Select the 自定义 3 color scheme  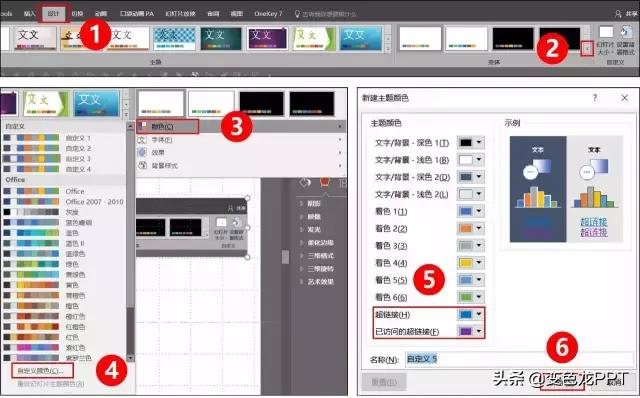[x=64, y=158]
